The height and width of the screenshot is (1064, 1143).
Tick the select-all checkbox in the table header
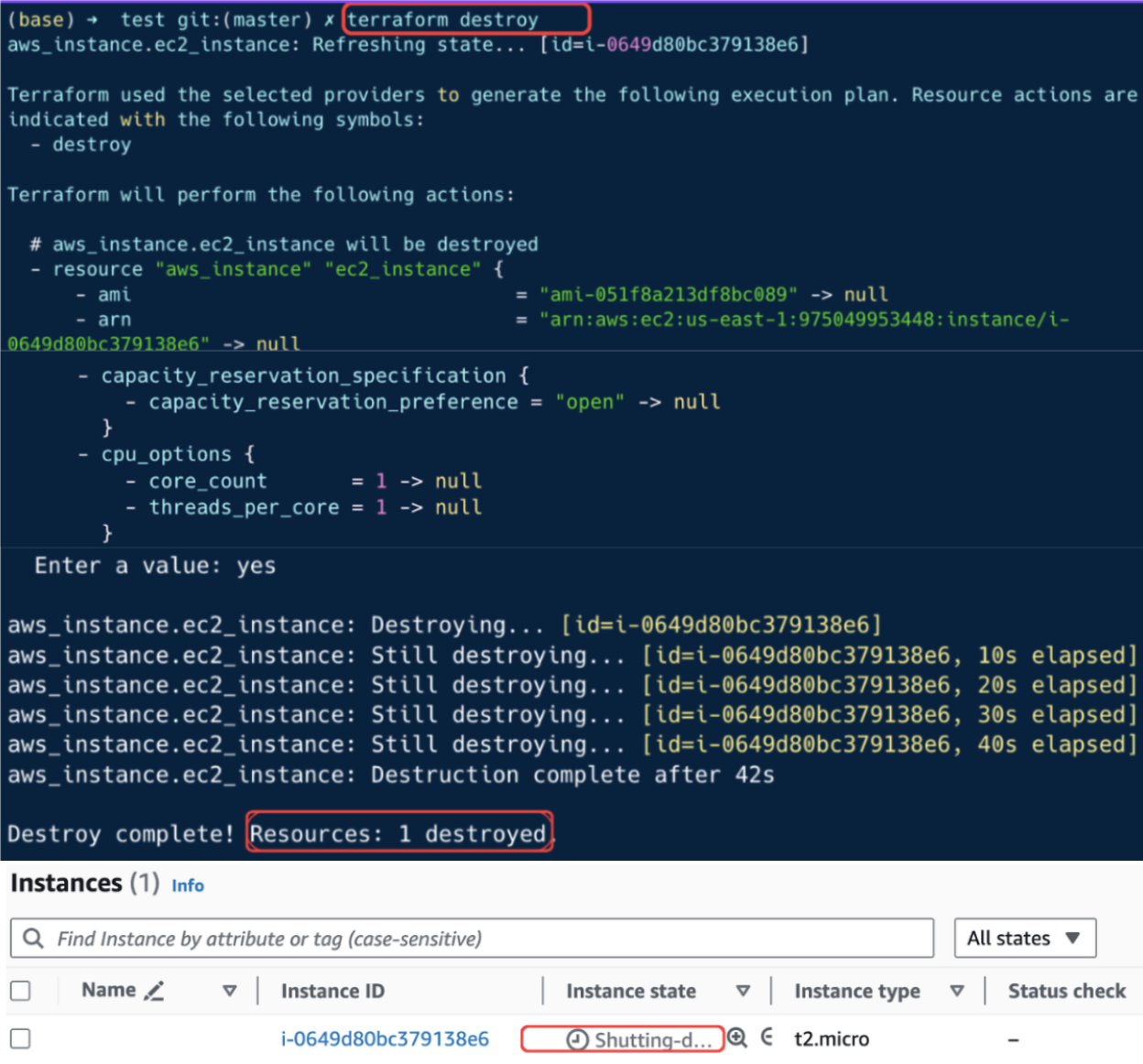pyautogui.click(x=20, y=990)
